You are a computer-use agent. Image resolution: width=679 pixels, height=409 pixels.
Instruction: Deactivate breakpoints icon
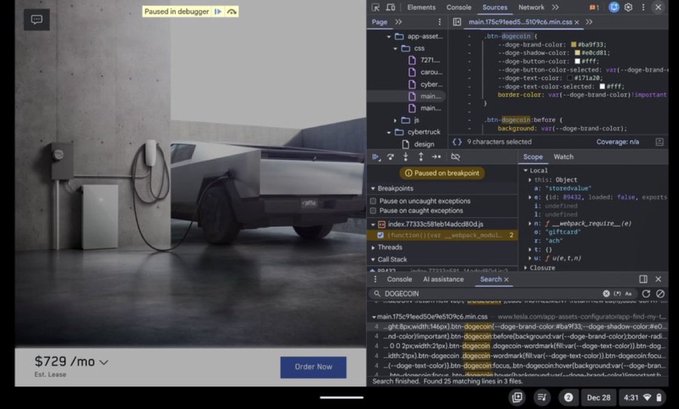pos(455,157)
